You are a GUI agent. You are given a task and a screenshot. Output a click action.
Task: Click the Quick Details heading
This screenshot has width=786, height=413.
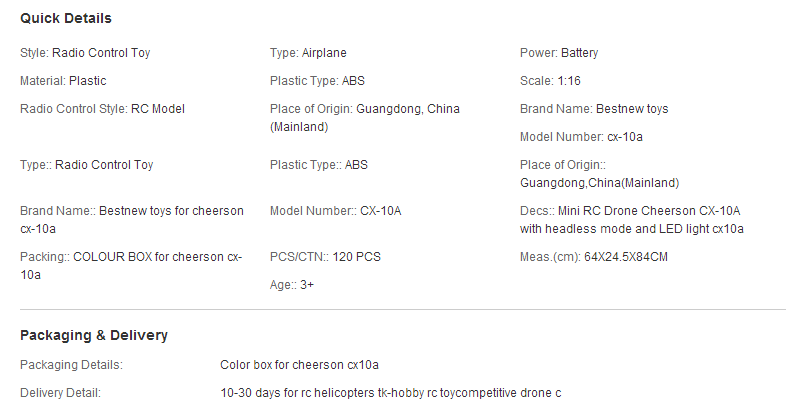(x=66, y=19)
